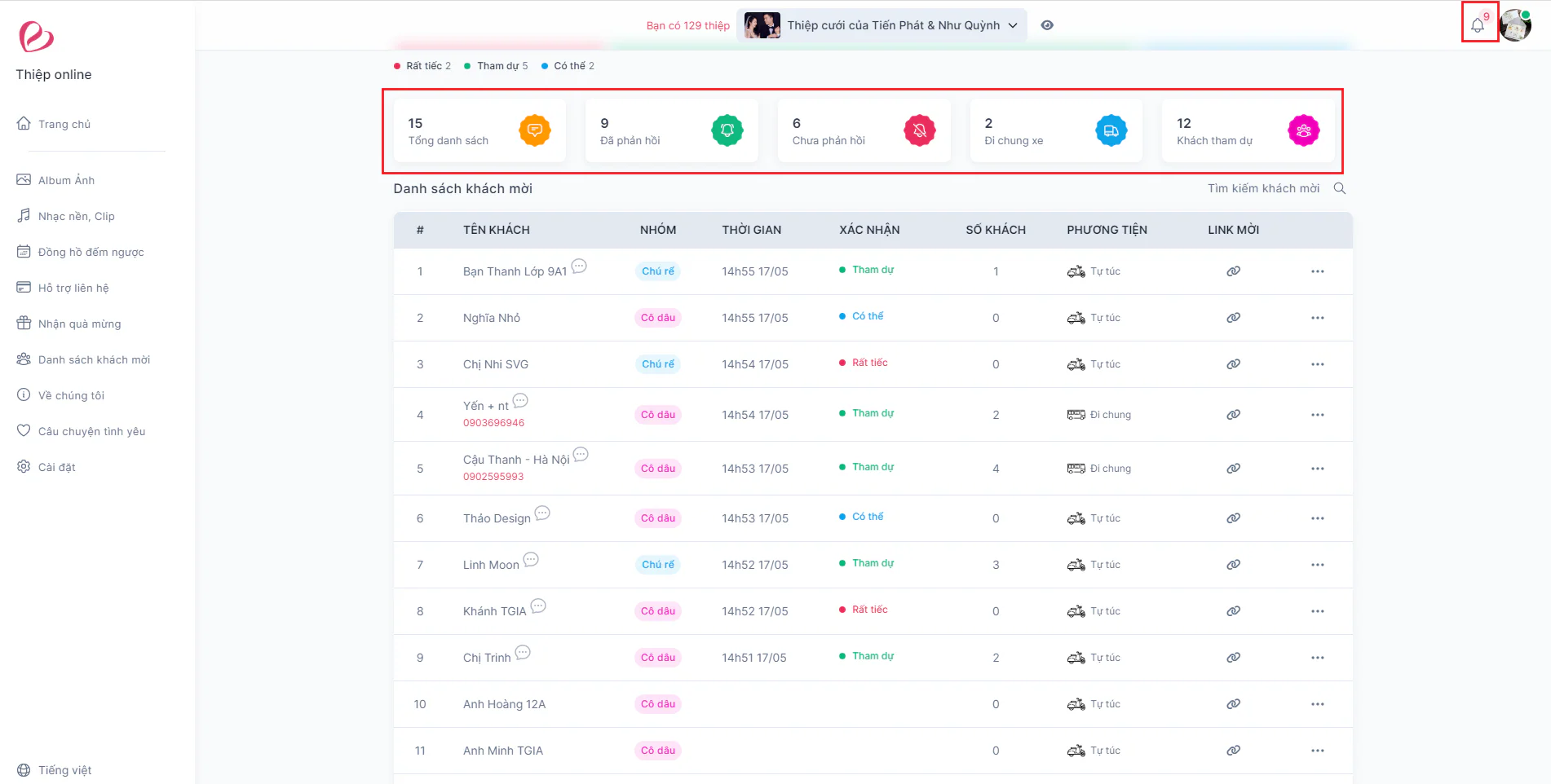Open message bubble for Yến + nt

coord(520,400)
